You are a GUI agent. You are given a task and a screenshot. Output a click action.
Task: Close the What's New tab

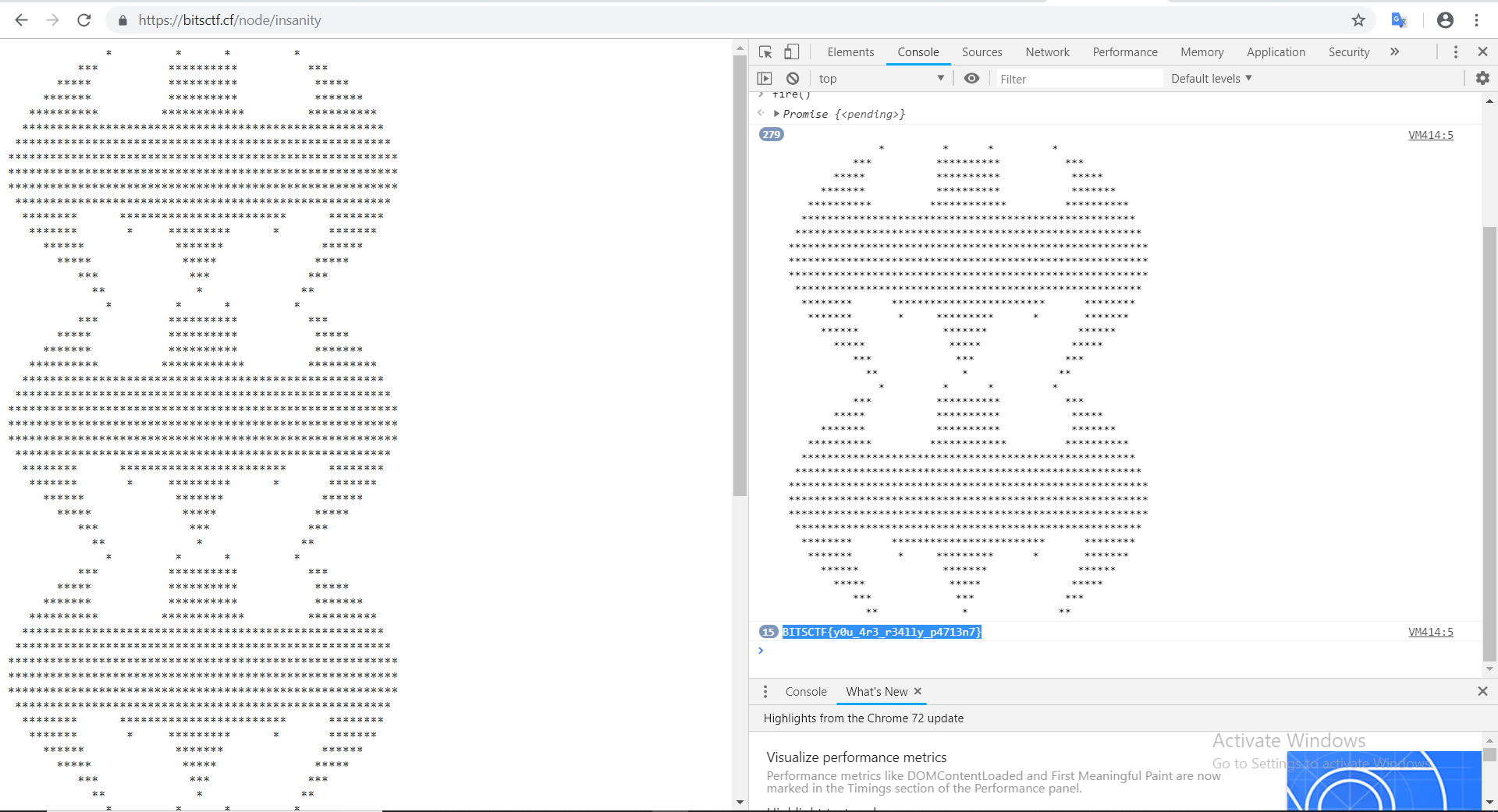pyautogui.click(x=918, y=691)
